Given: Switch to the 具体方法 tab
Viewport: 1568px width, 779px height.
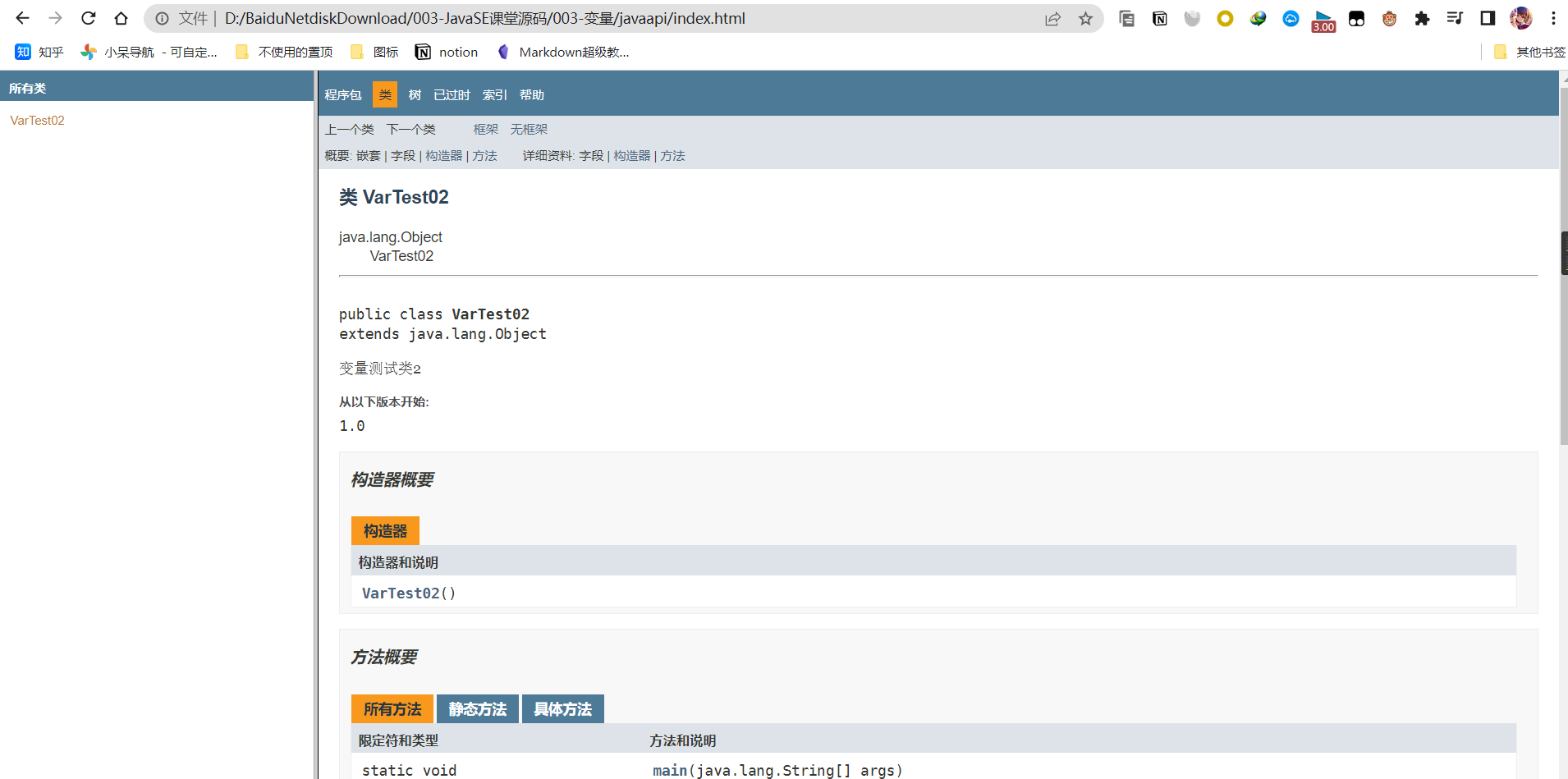Looking at the screenshot, I should tap(562, 709).
